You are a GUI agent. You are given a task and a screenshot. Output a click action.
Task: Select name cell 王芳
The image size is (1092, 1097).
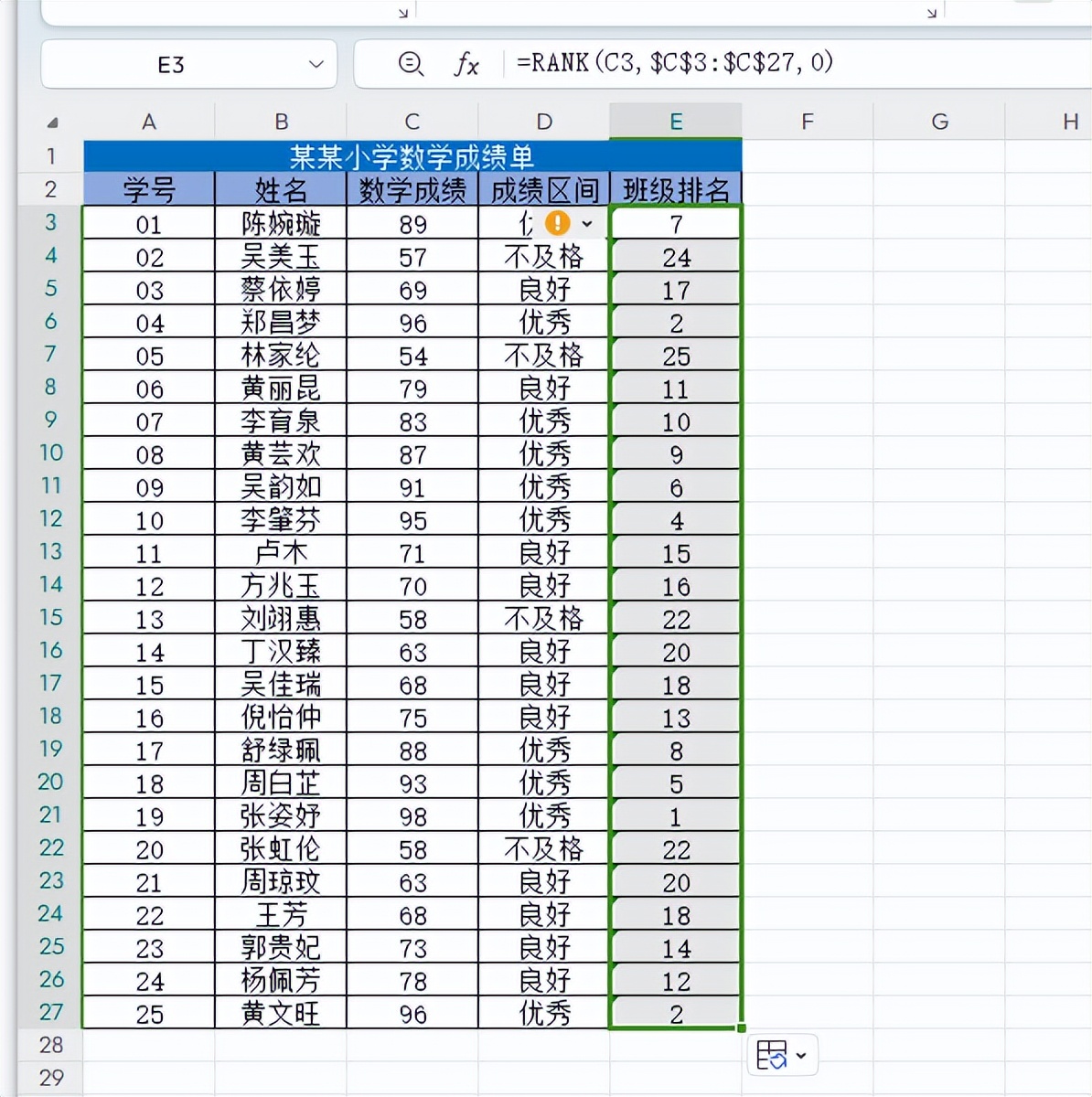pos(281,914)
